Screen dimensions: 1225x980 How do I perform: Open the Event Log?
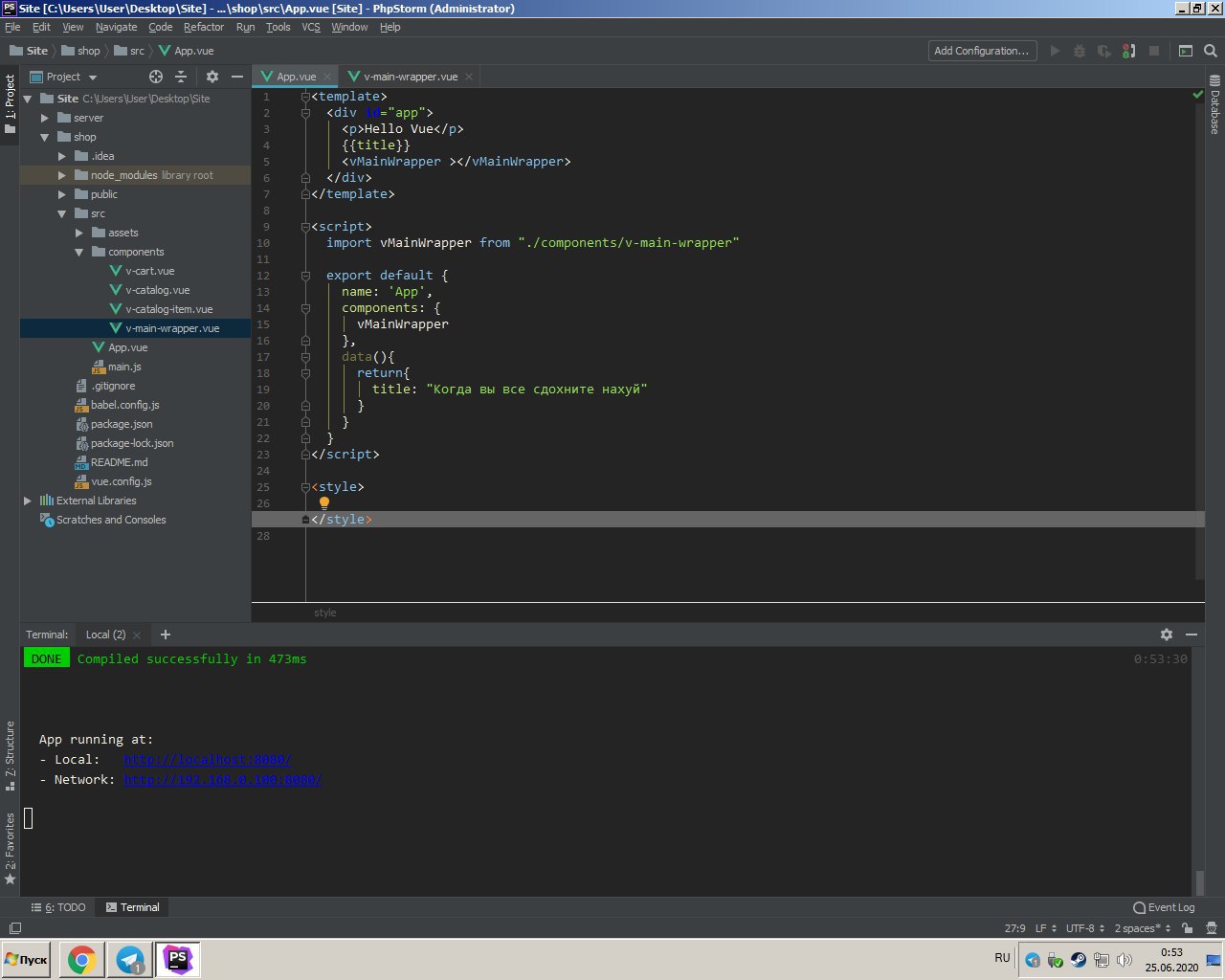pos(1164,907)
